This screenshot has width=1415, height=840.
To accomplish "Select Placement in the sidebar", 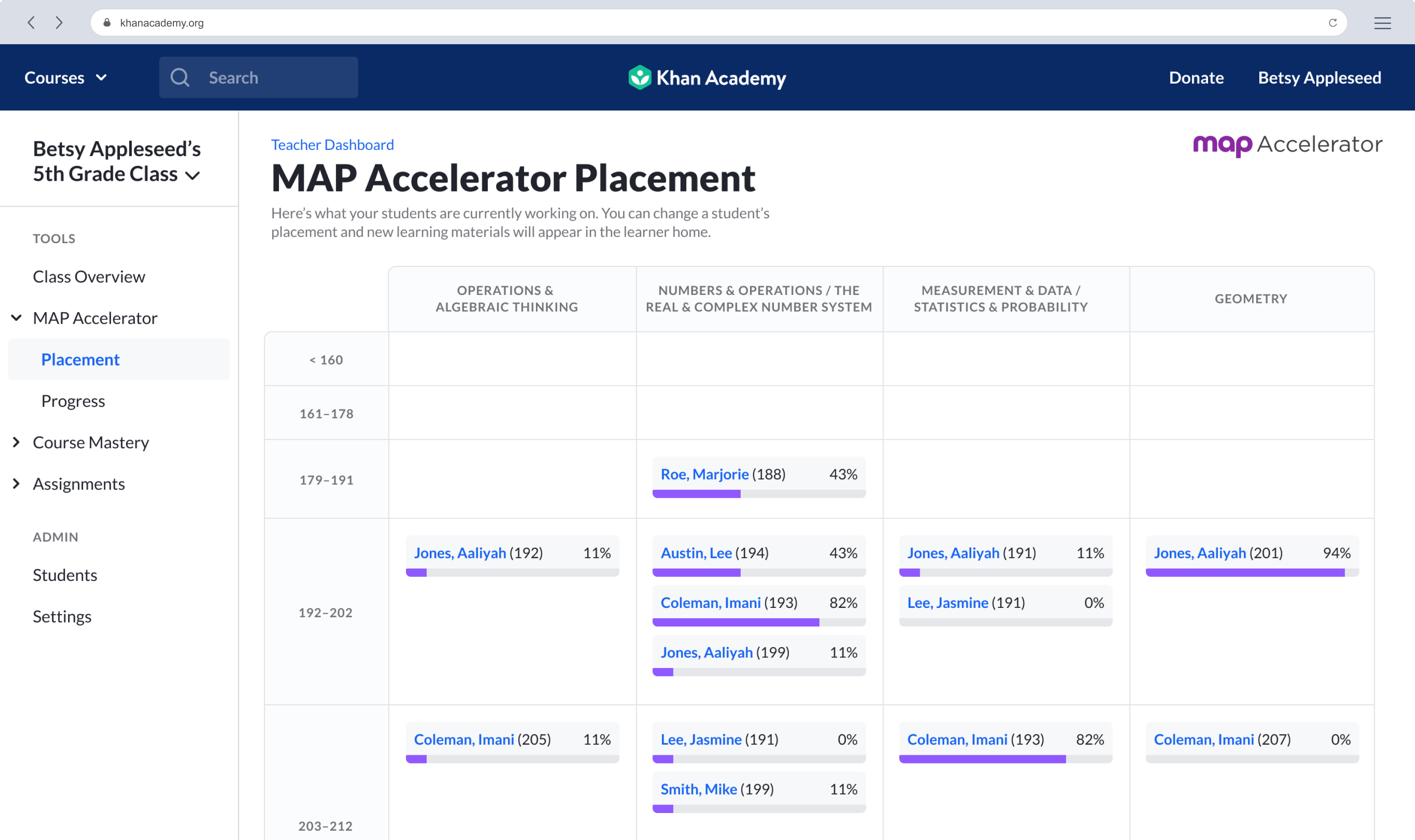I will [119, 359].
